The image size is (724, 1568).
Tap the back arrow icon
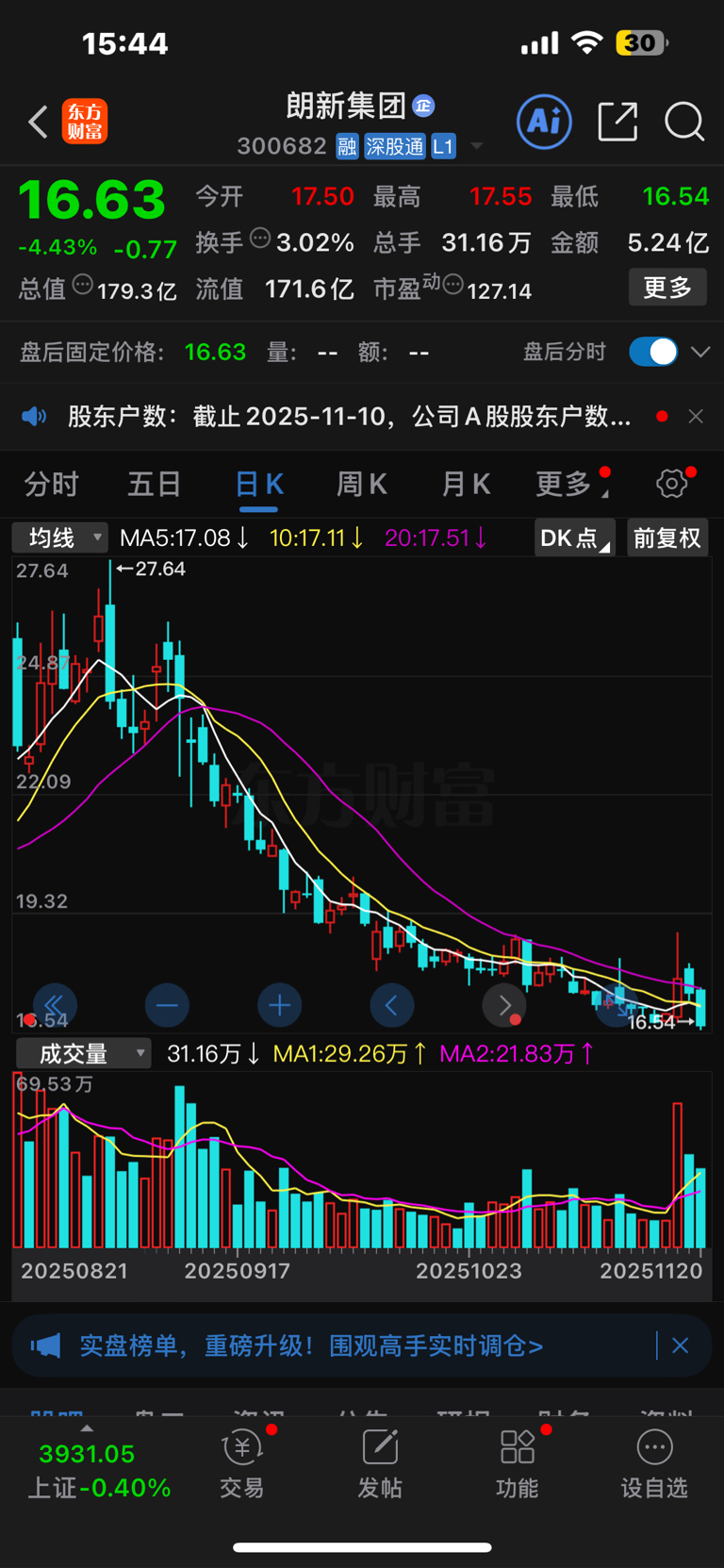[38, 123]
